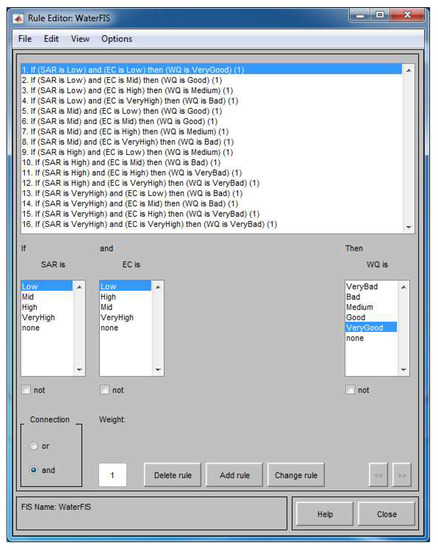Click the Weight input field
The height and width of the screenshot is (550, 438).
click(x=112, y=475)
